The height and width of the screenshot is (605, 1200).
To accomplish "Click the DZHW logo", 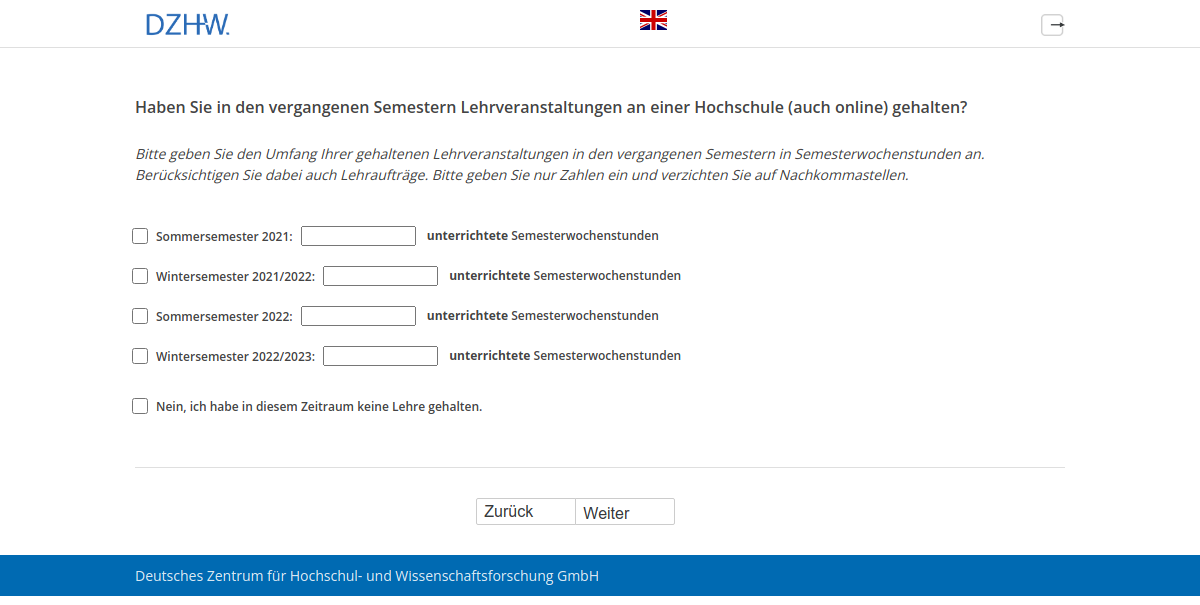I will coord(188,23).
